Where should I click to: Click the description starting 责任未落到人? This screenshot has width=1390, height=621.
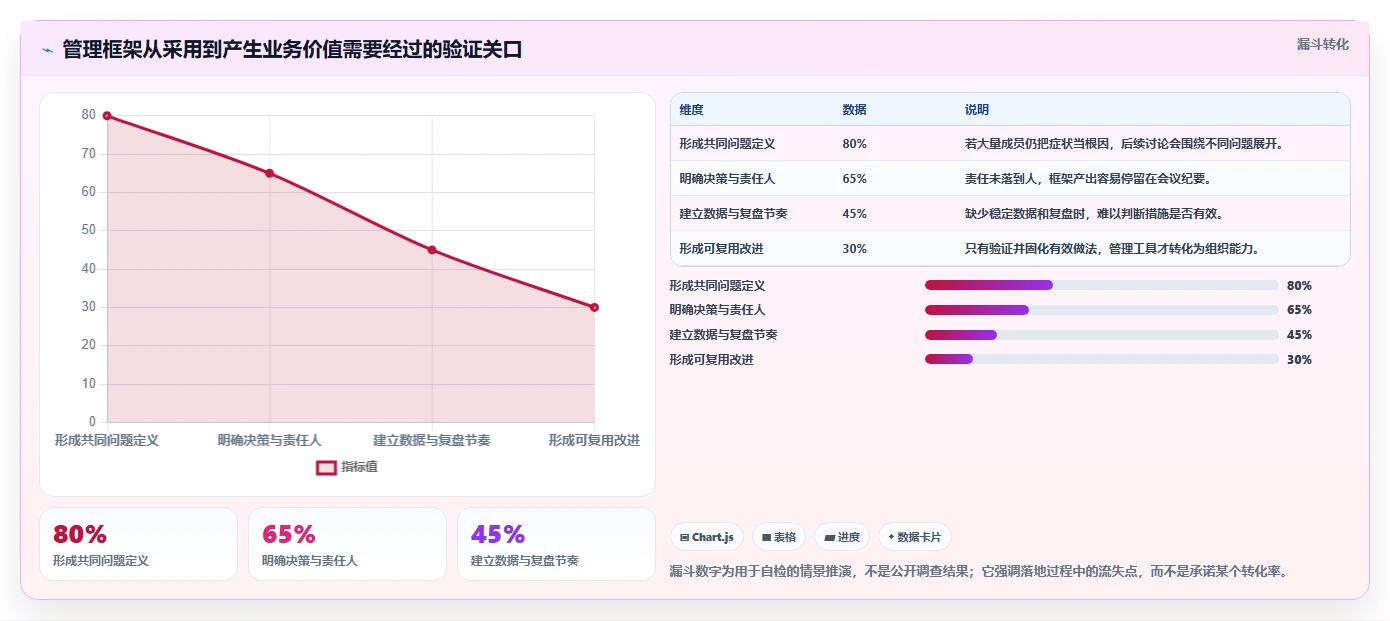point(1088,179)
